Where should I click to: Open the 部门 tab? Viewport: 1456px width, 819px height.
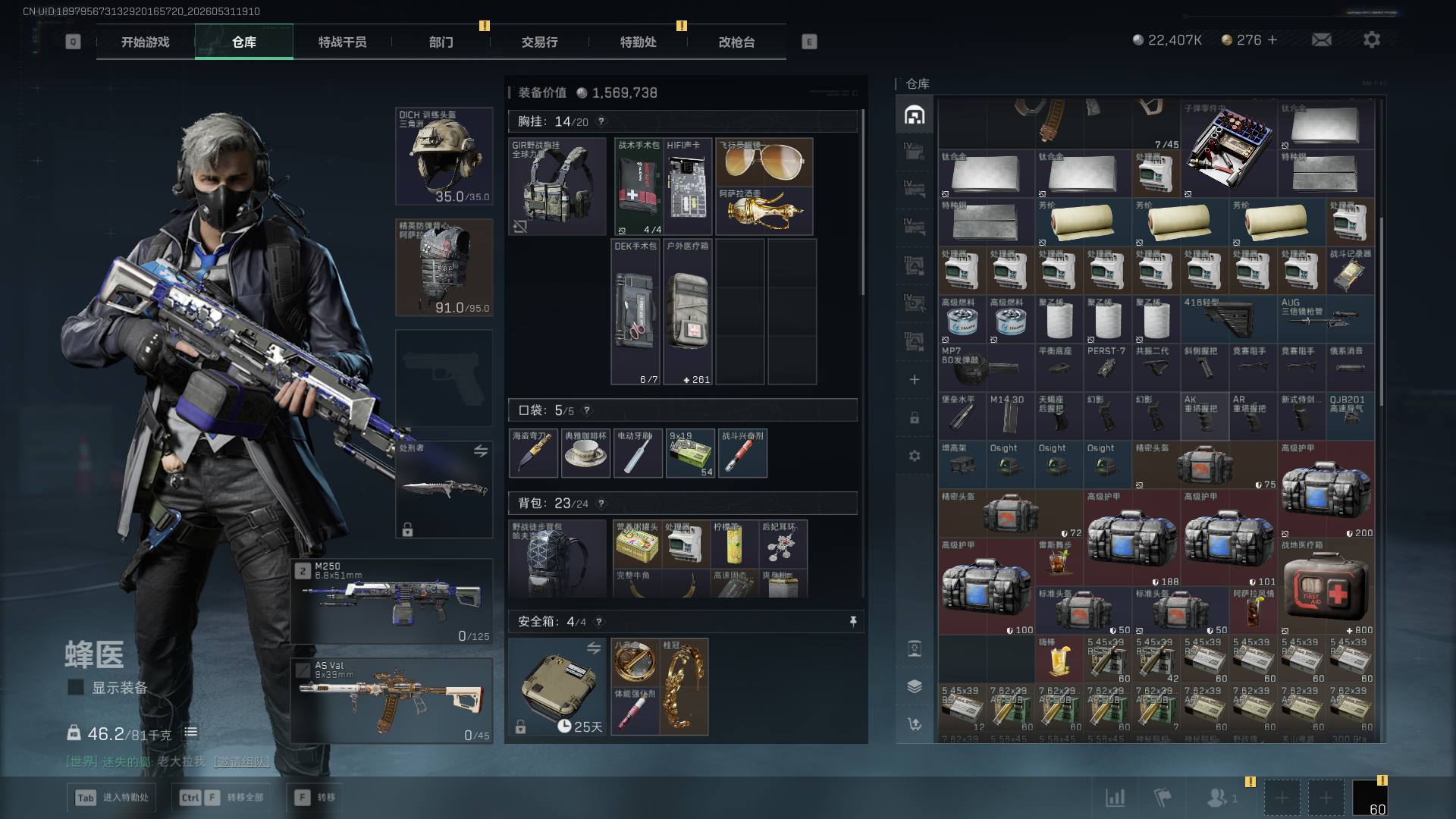click(441, 42)
